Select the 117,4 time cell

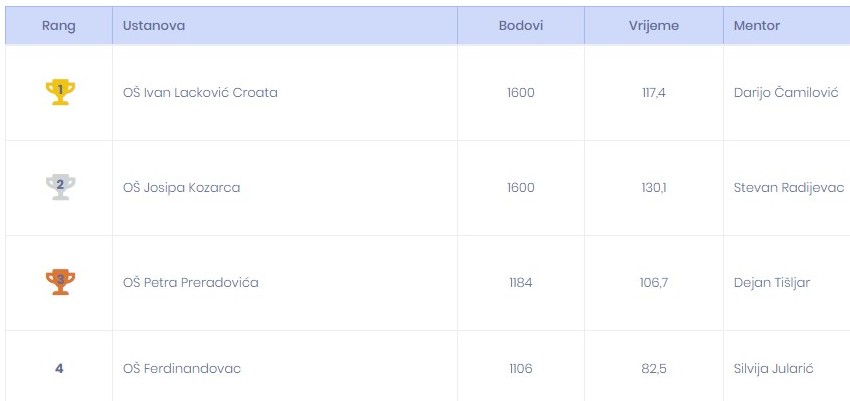click(x=654, y=93)
